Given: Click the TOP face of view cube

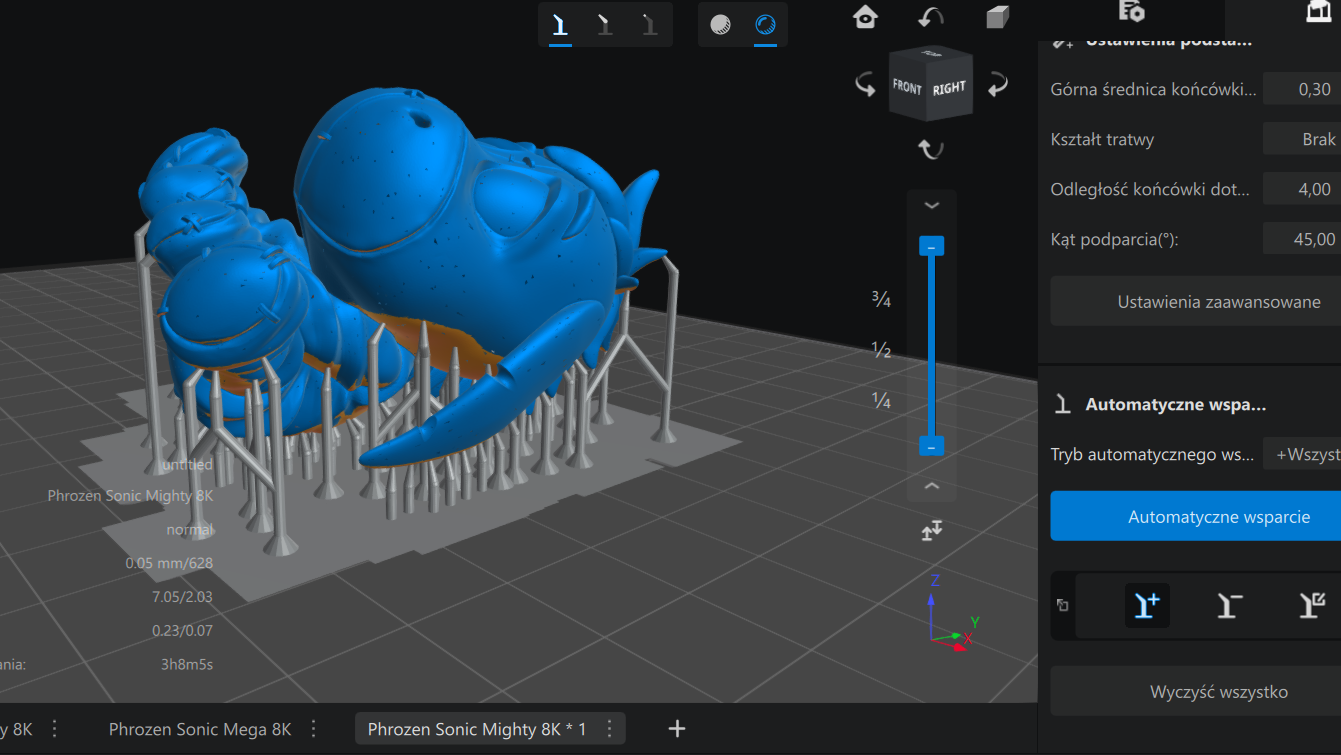Looking at the screenshot, I should [x=931, y=53].
